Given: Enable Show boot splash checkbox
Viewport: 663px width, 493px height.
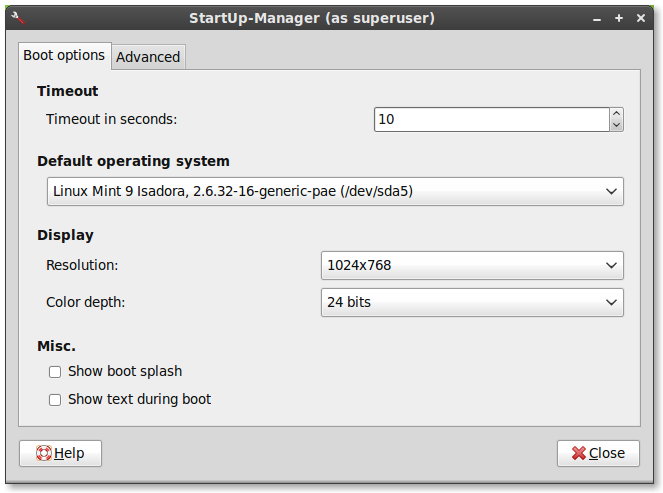Looking at the screenshot, I should coord(55,372).
